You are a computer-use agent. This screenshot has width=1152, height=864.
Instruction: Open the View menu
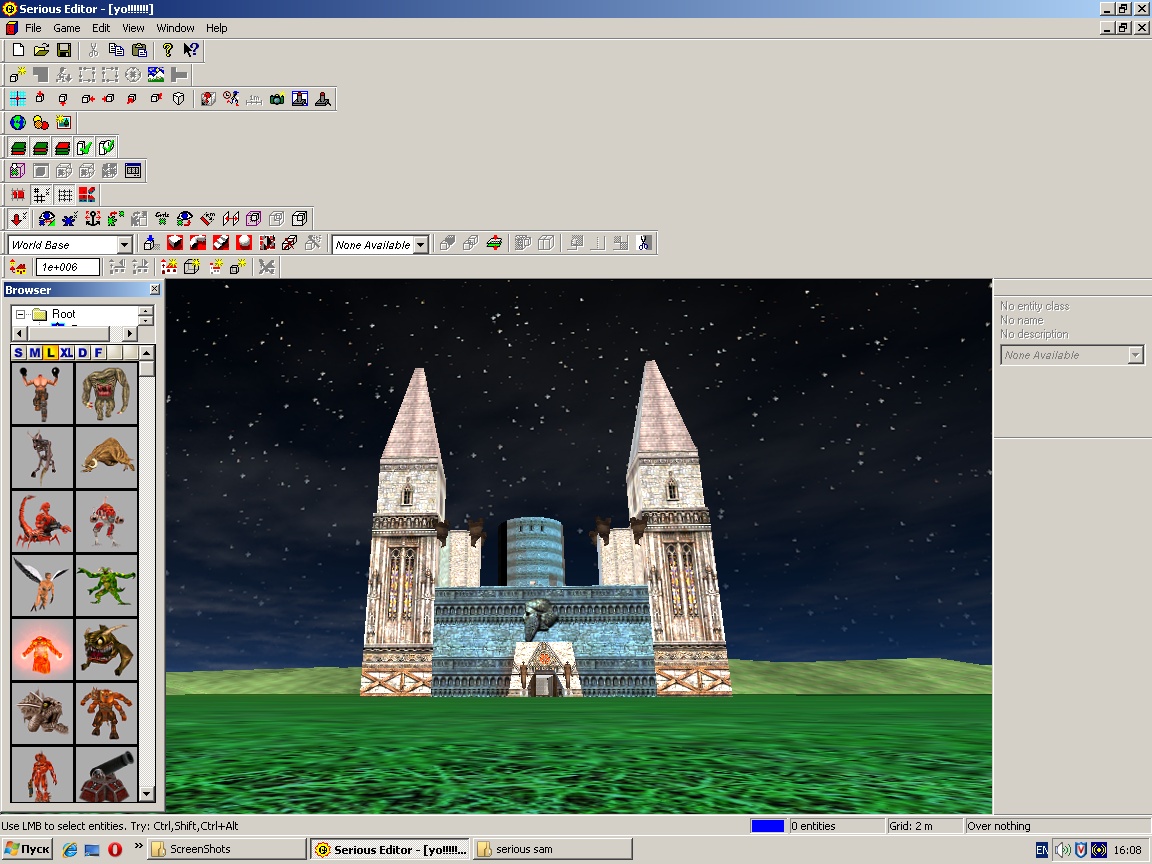pyautogui.click(x=133, y=28)
